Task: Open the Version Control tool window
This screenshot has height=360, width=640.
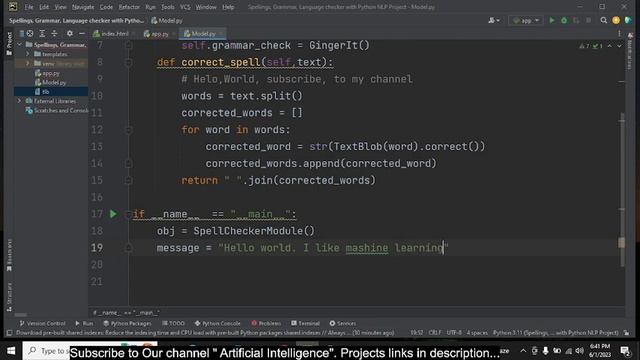Action: pos(42,323)
